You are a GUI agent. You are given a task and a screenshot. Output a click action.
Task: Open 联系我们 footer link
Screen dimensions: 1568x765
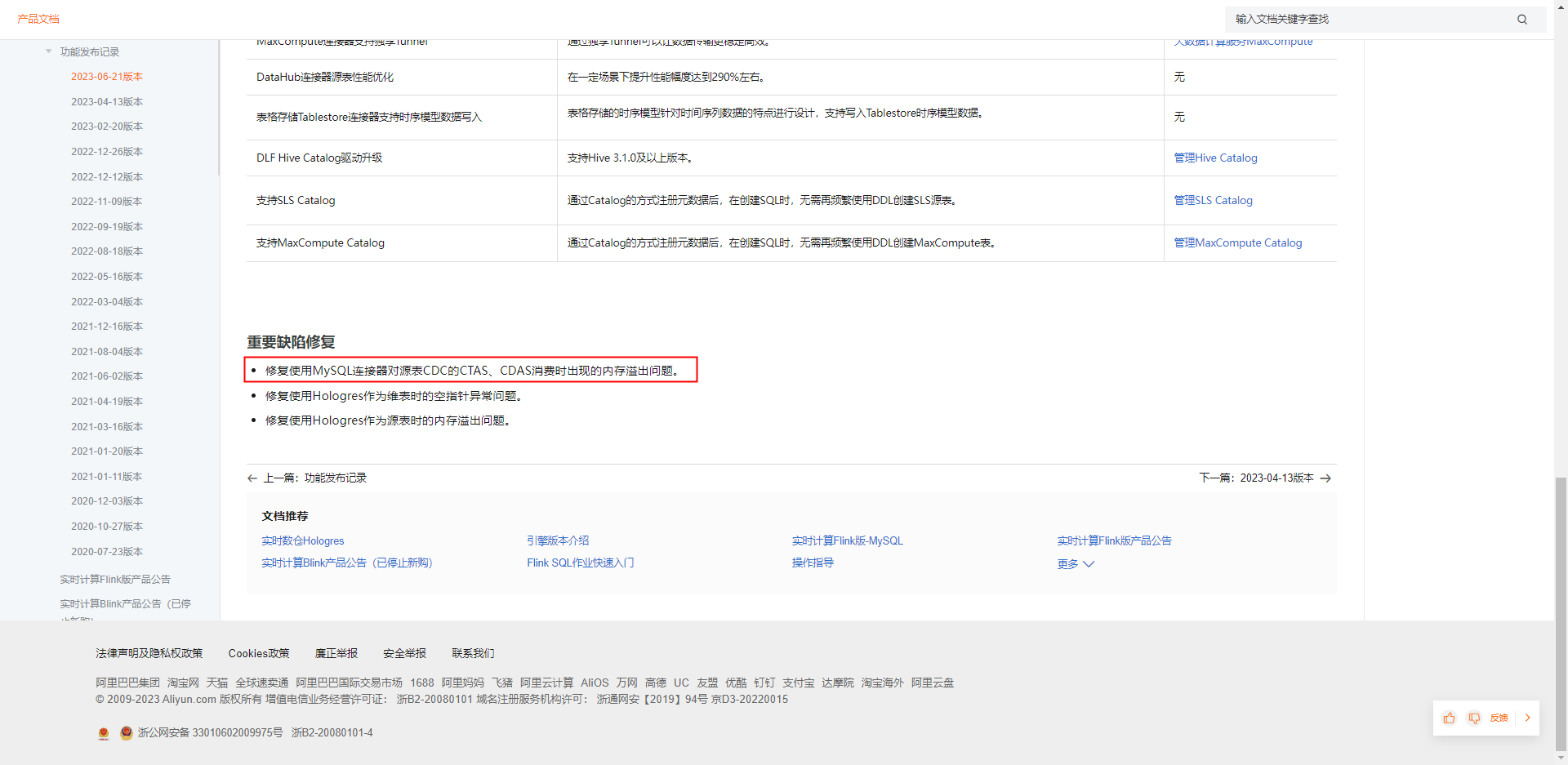click(x=473, y=654)
